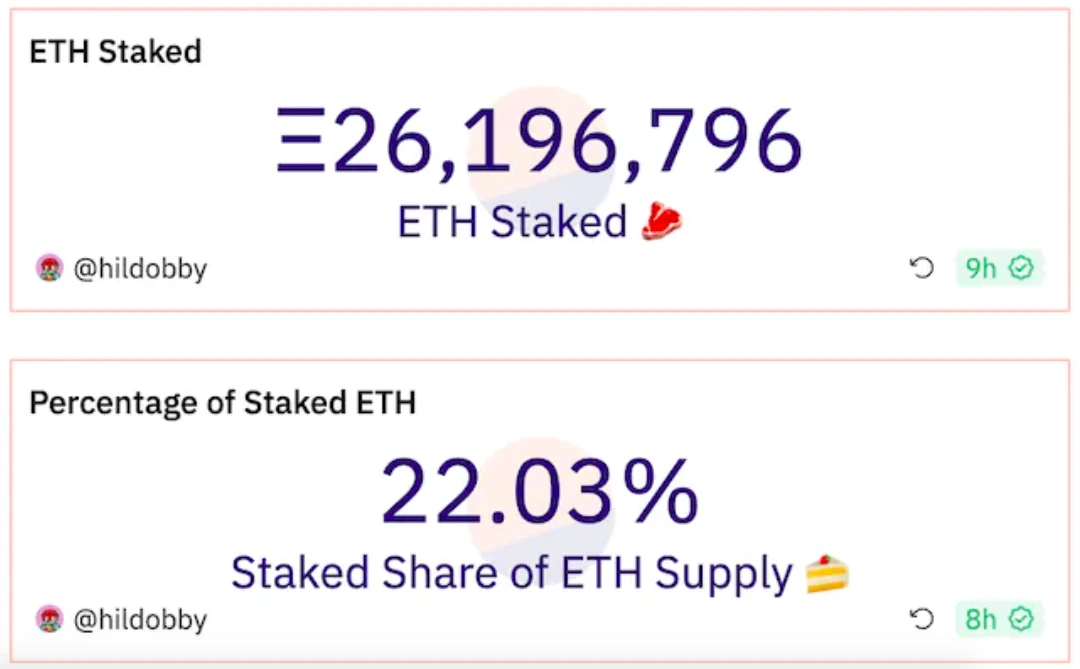Click the purple ETH Staked subtitle label

pos(512,222)
